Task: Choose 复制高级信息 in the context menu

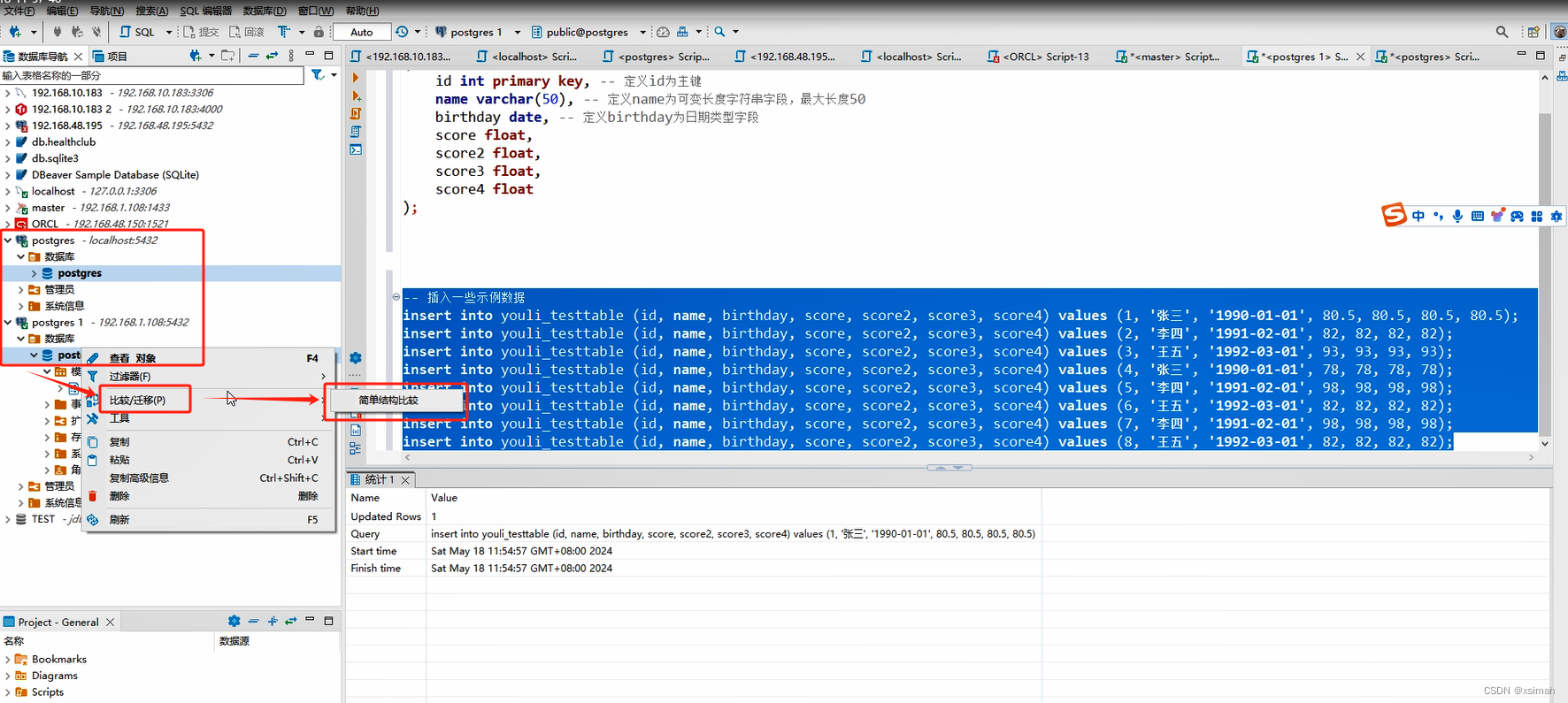Action: (x=209, y=478)
